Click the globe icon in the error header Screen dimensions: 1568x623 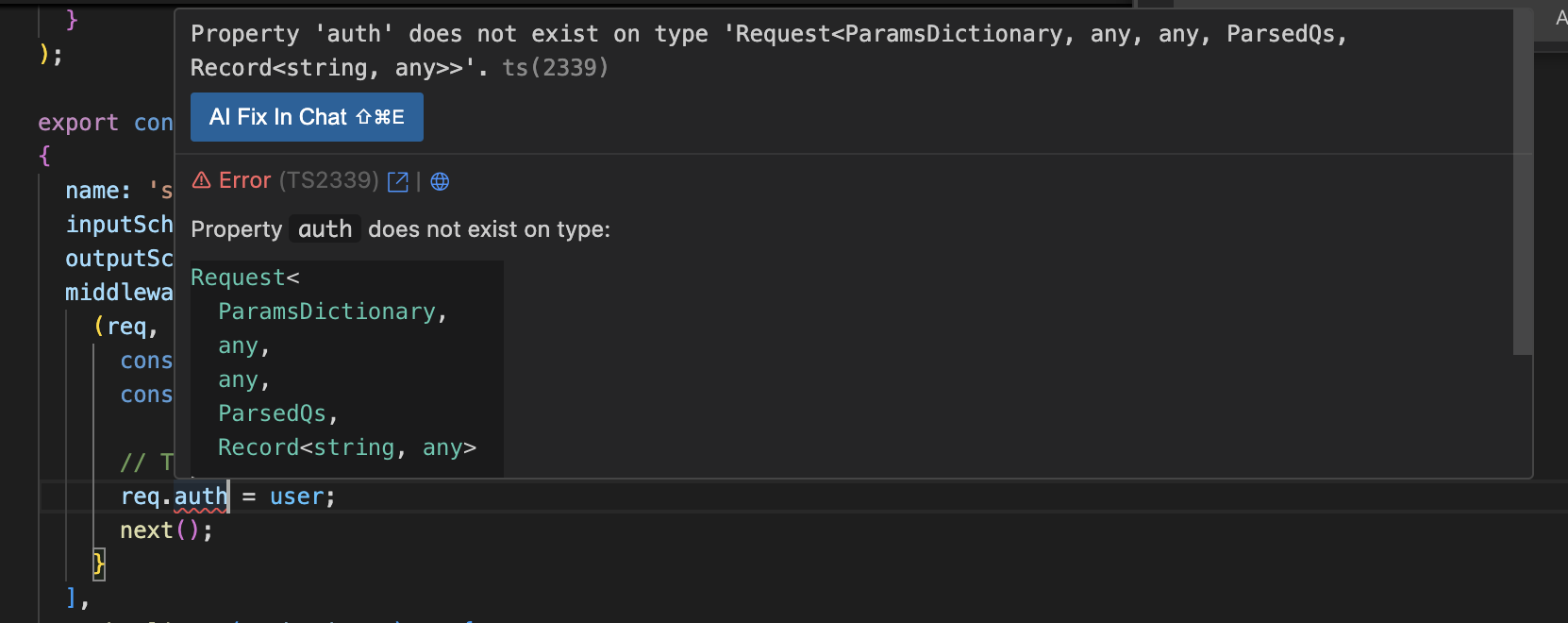pyautogui.click(x=440, y=181)
